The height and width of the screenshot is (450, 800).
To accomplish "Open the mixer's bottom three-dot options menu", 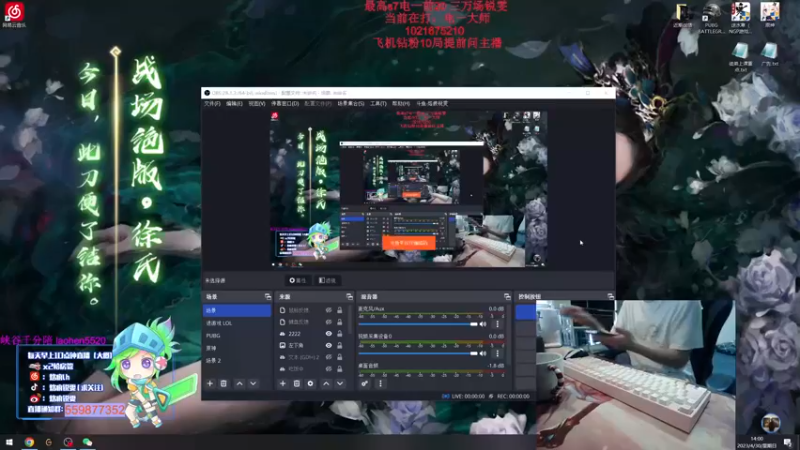I will point(380,384).
